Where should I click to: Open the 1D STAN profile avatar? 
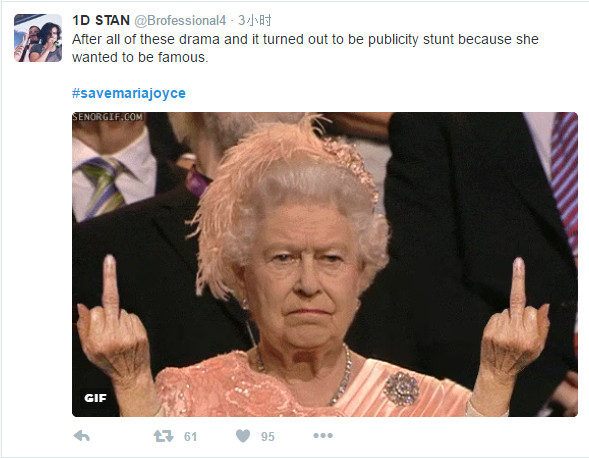coord(38,38)
